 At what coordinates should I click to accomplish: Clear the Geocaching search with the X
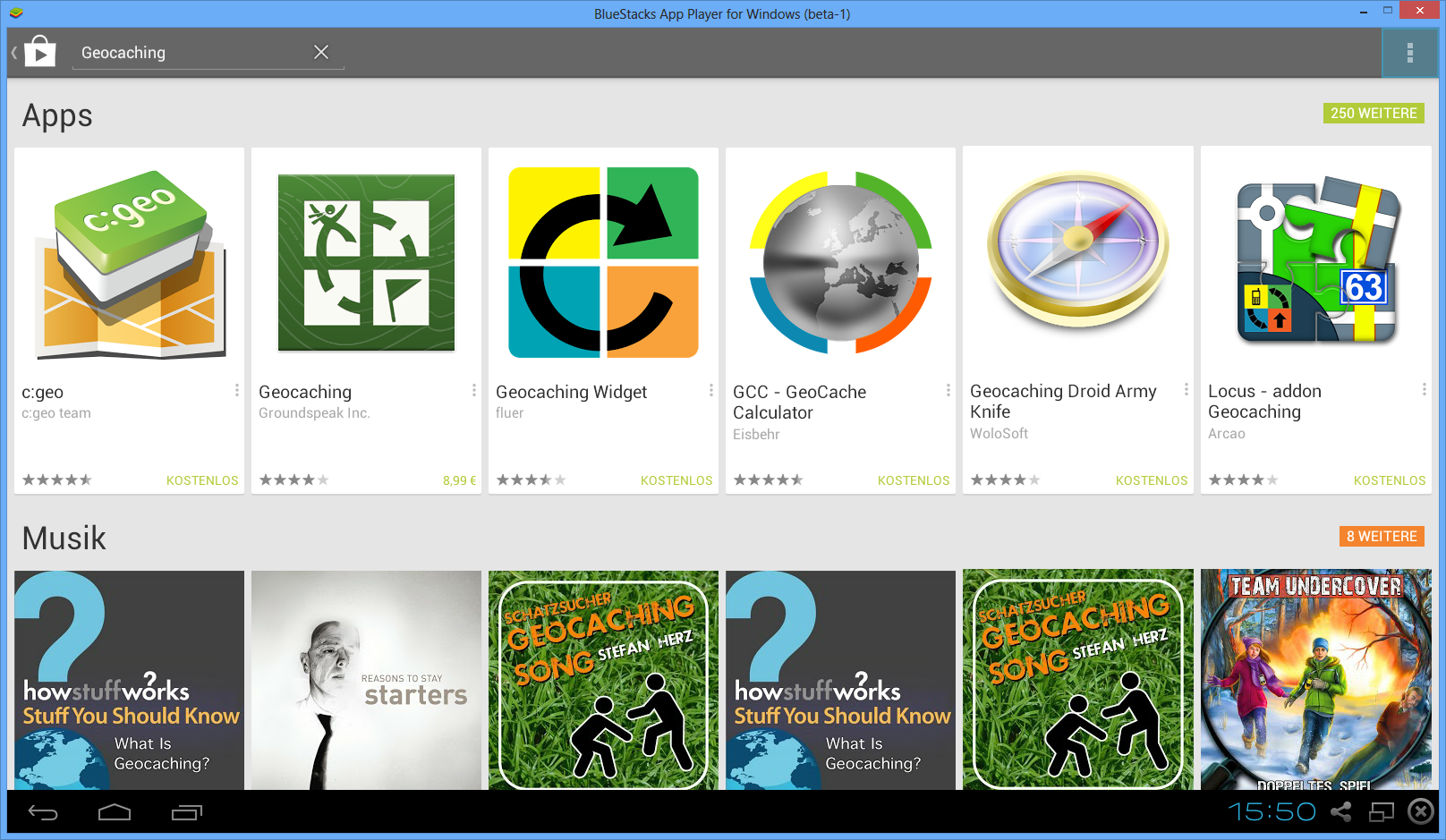pos(321,52)
